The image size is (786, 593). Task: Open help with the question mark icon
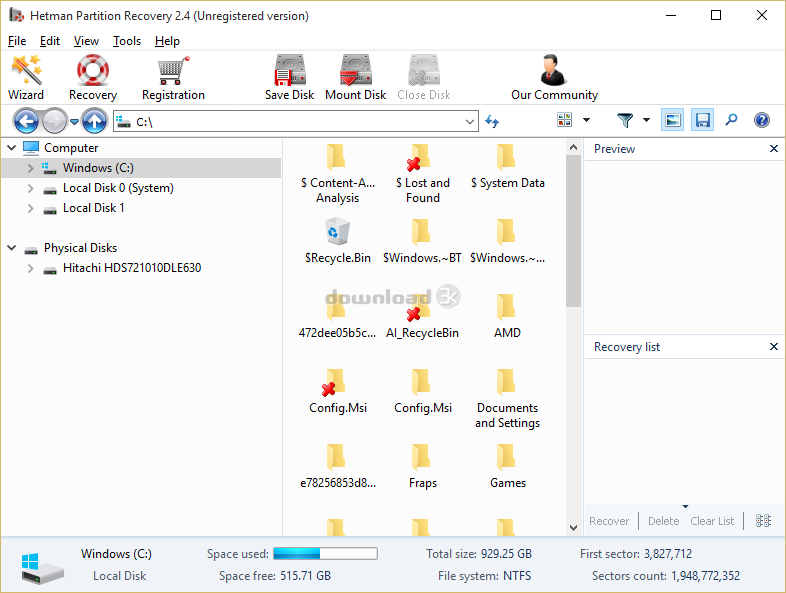coord(761,120)
